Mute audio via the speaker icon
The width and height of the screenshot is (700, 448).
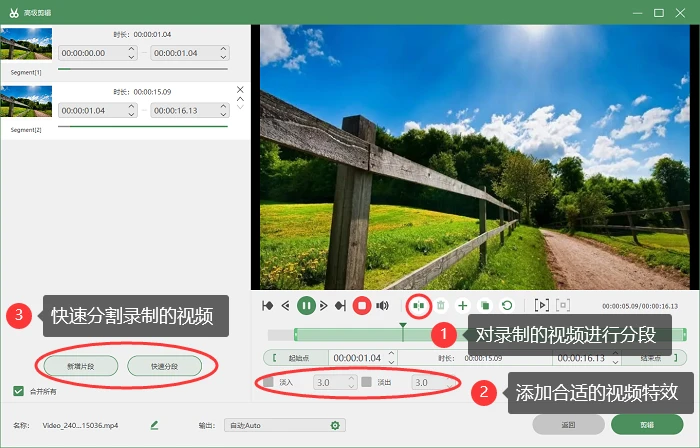click(x=382, y=306)
